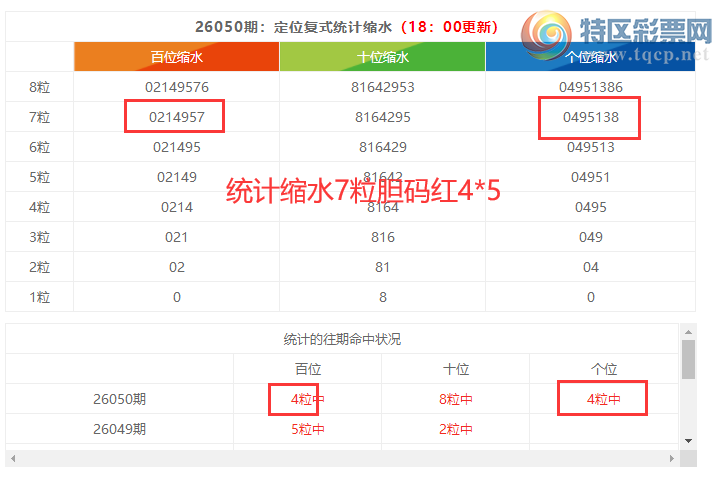The width and height of the screenshot is (722, 497).
Task: Click horizontal scrollbar left arrow
Action: [x=13, y=458]
